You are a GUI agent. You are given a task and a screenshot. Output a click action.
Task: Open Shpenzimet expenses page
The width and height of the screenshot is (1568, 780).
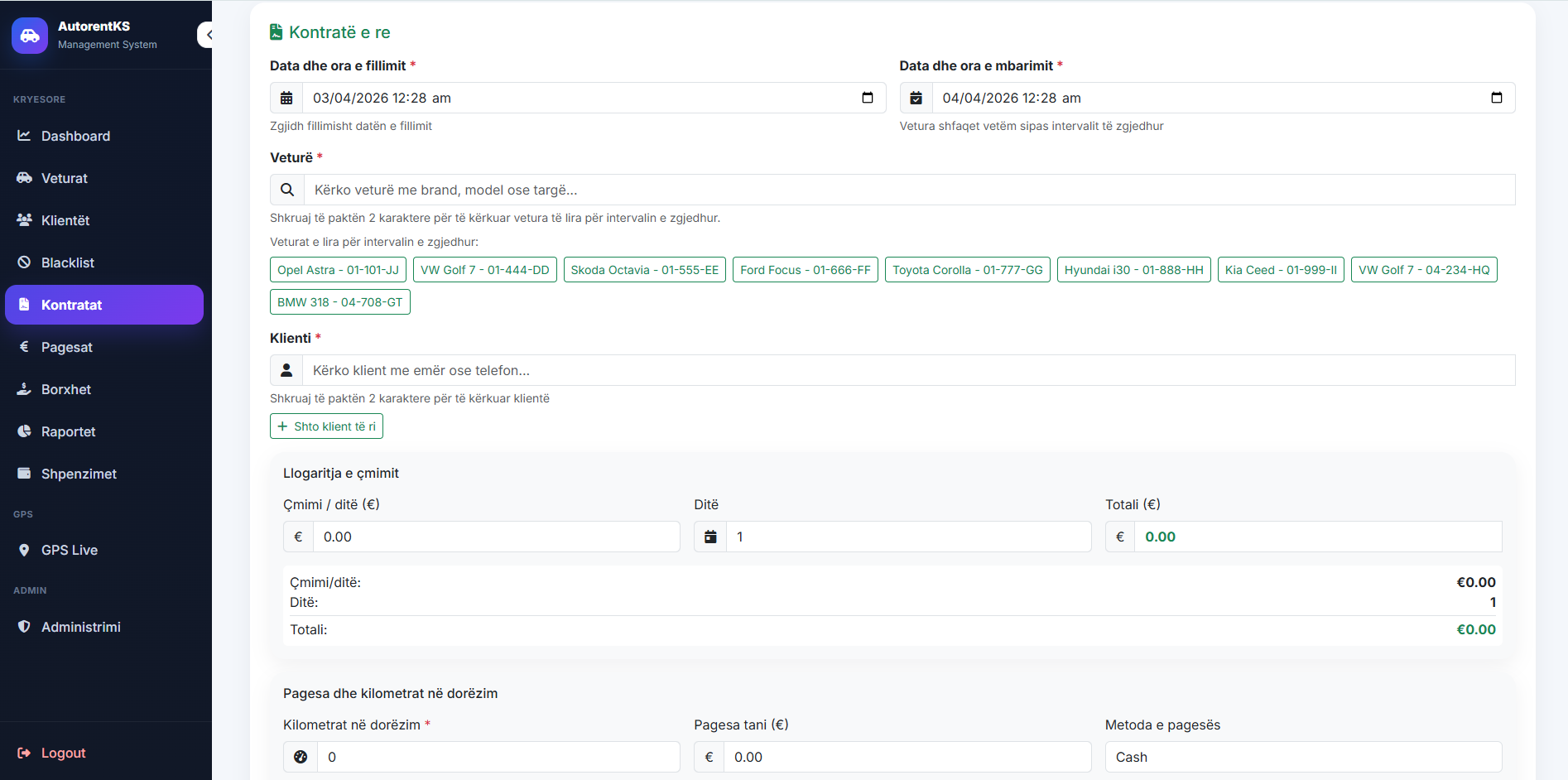click(104, 474)
